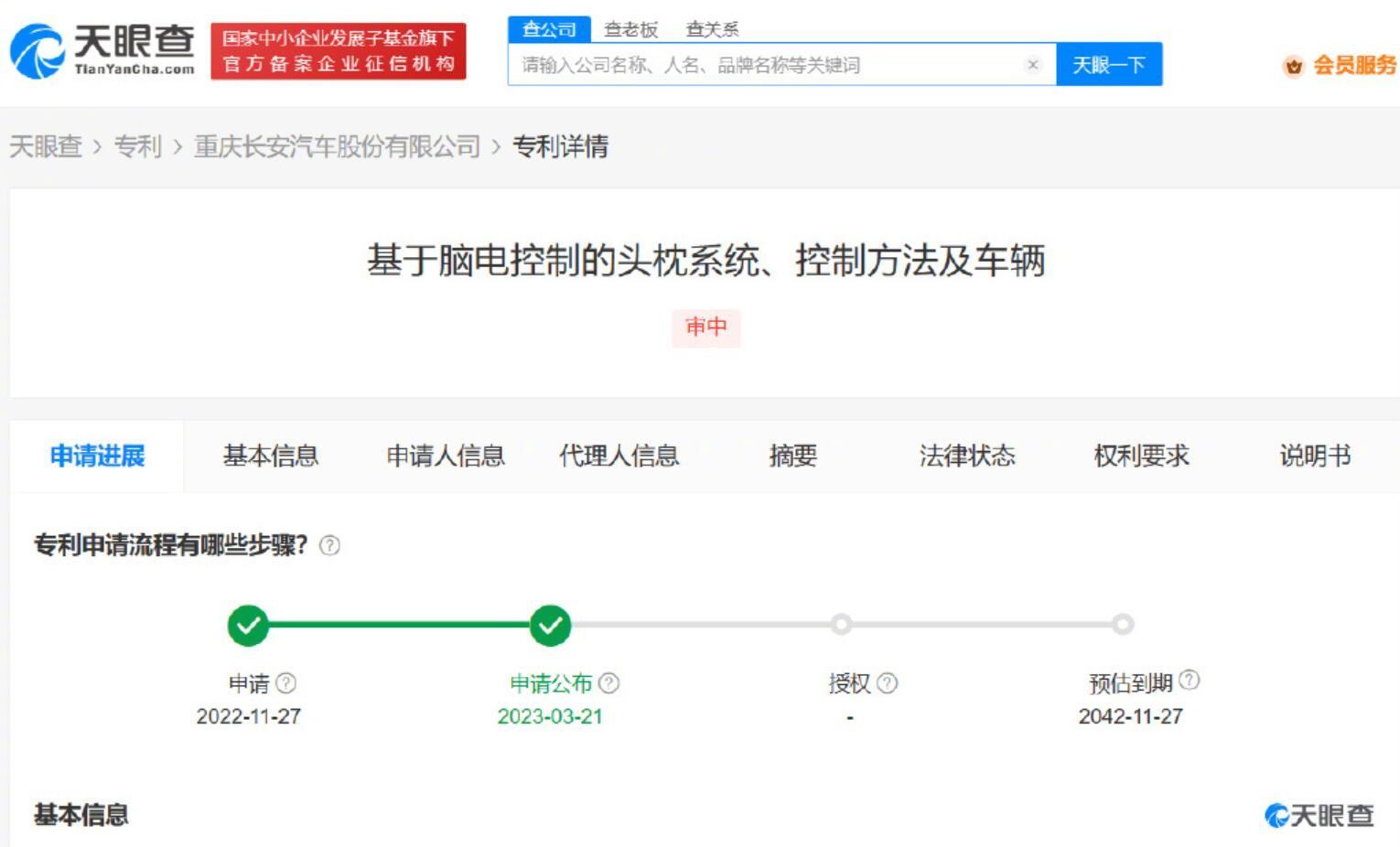This screenshot has height=847, width=1400.
Task: Click the 申请公布 step label
Action: [x=551, y=683]
